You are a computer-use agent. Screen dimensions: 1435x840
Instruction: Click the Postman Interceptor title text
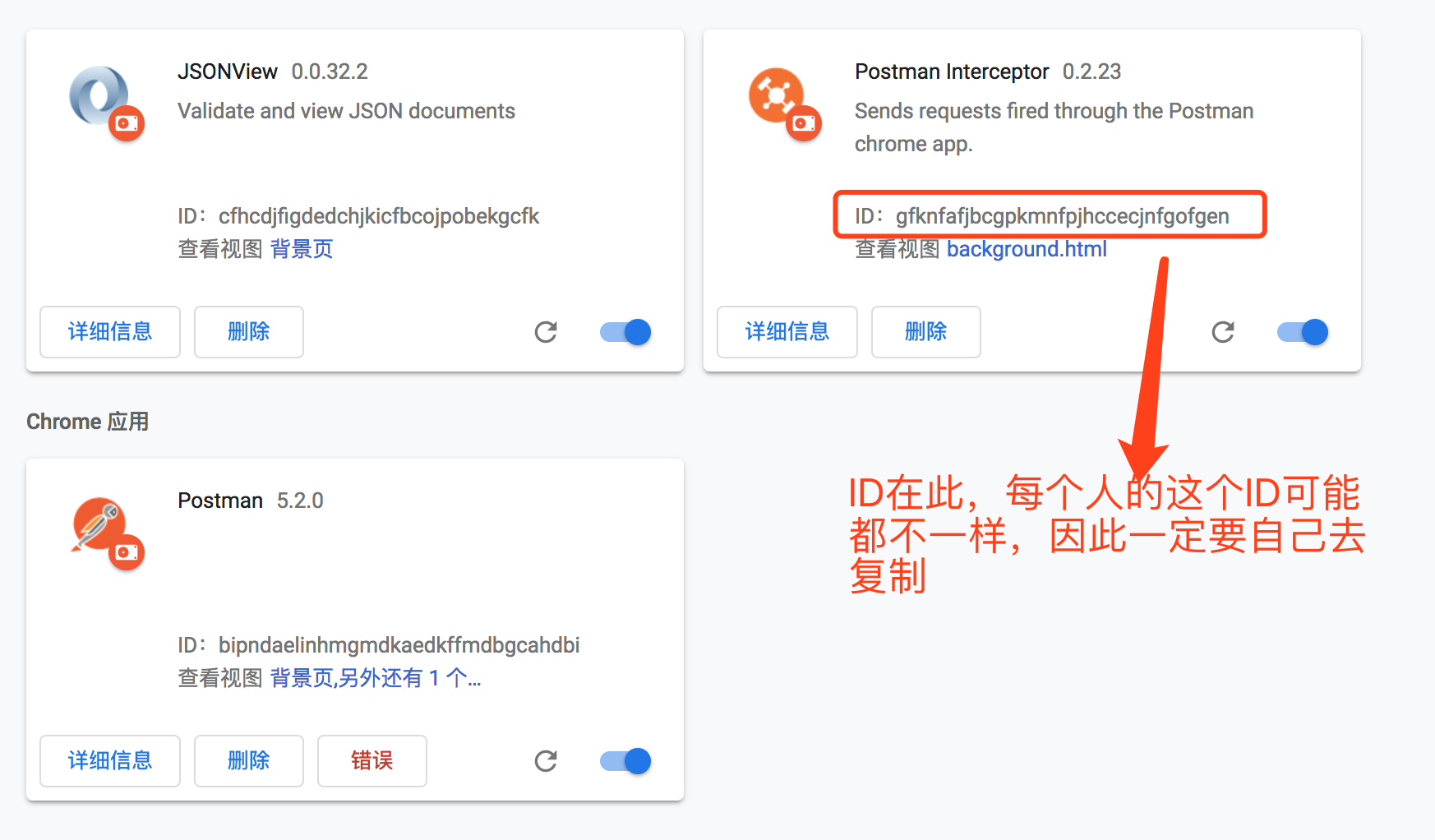(x=952, y=72)
